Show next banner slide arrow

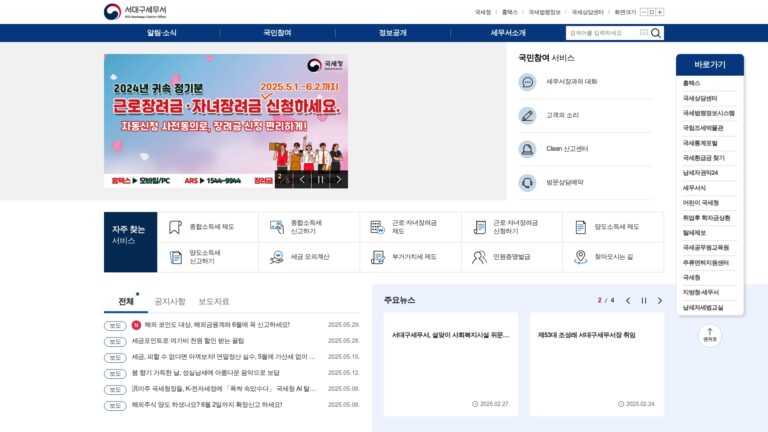338,180
